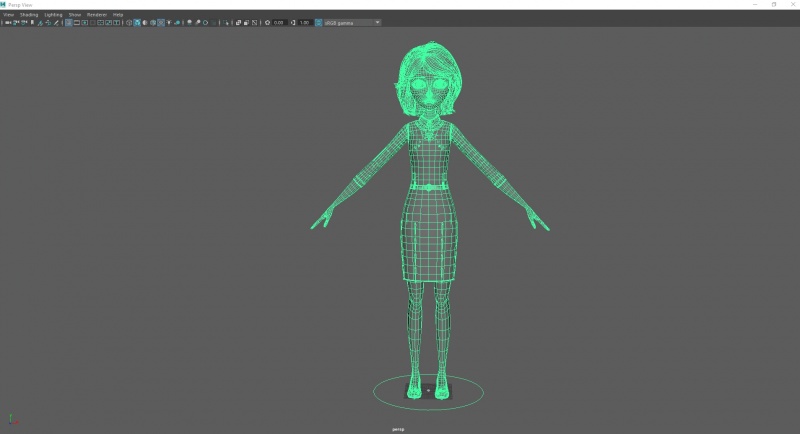Toggle the Textured display icon
The height and width of the screenshot is (434, 800).
point(161,22)
